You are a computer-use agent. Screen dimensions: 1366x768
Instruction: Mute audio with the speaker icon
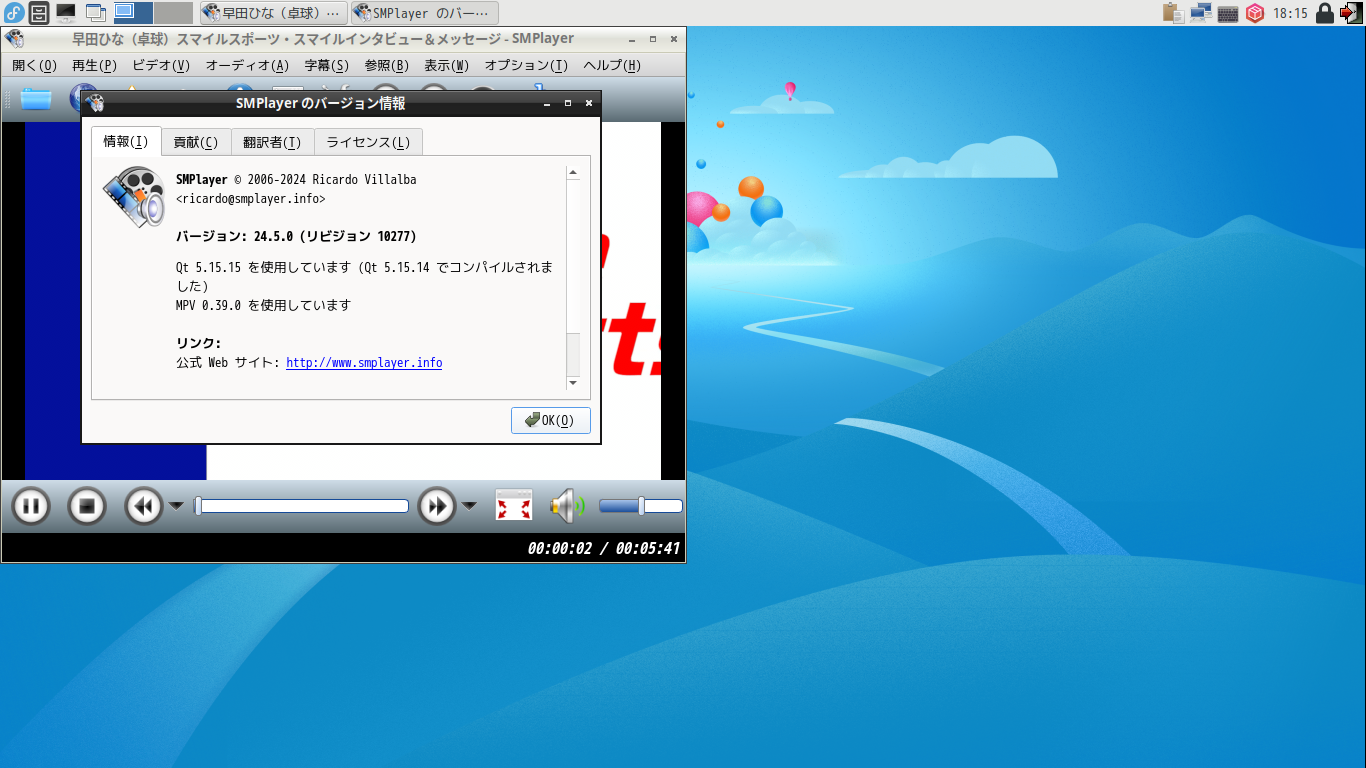click(x=567, y=506)
